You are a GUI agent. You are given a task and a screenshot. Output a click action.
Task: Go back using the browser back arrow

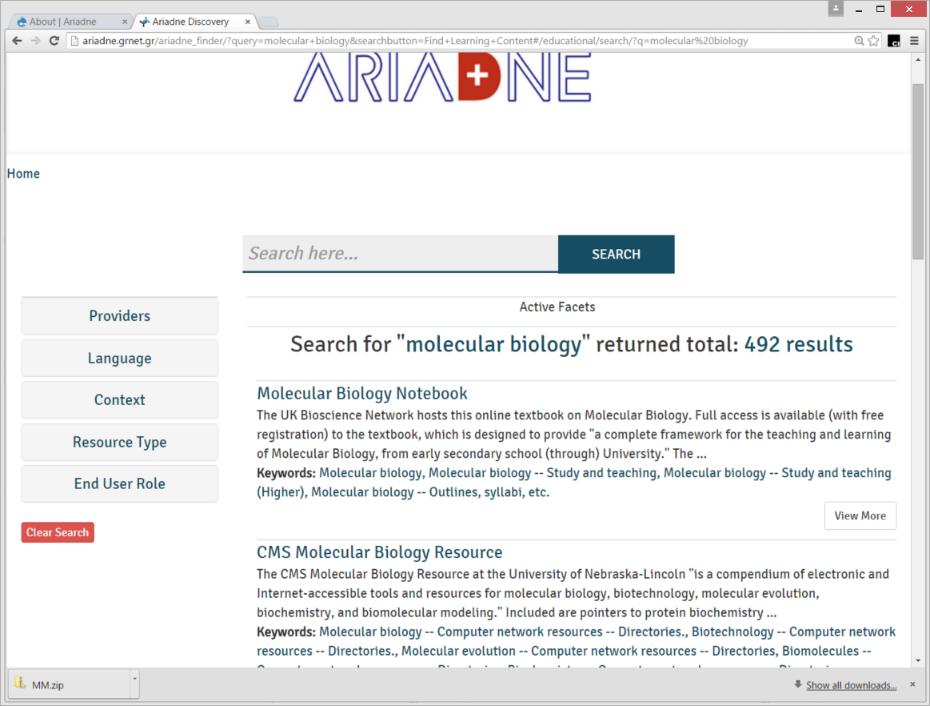click(x=17, y=40)
